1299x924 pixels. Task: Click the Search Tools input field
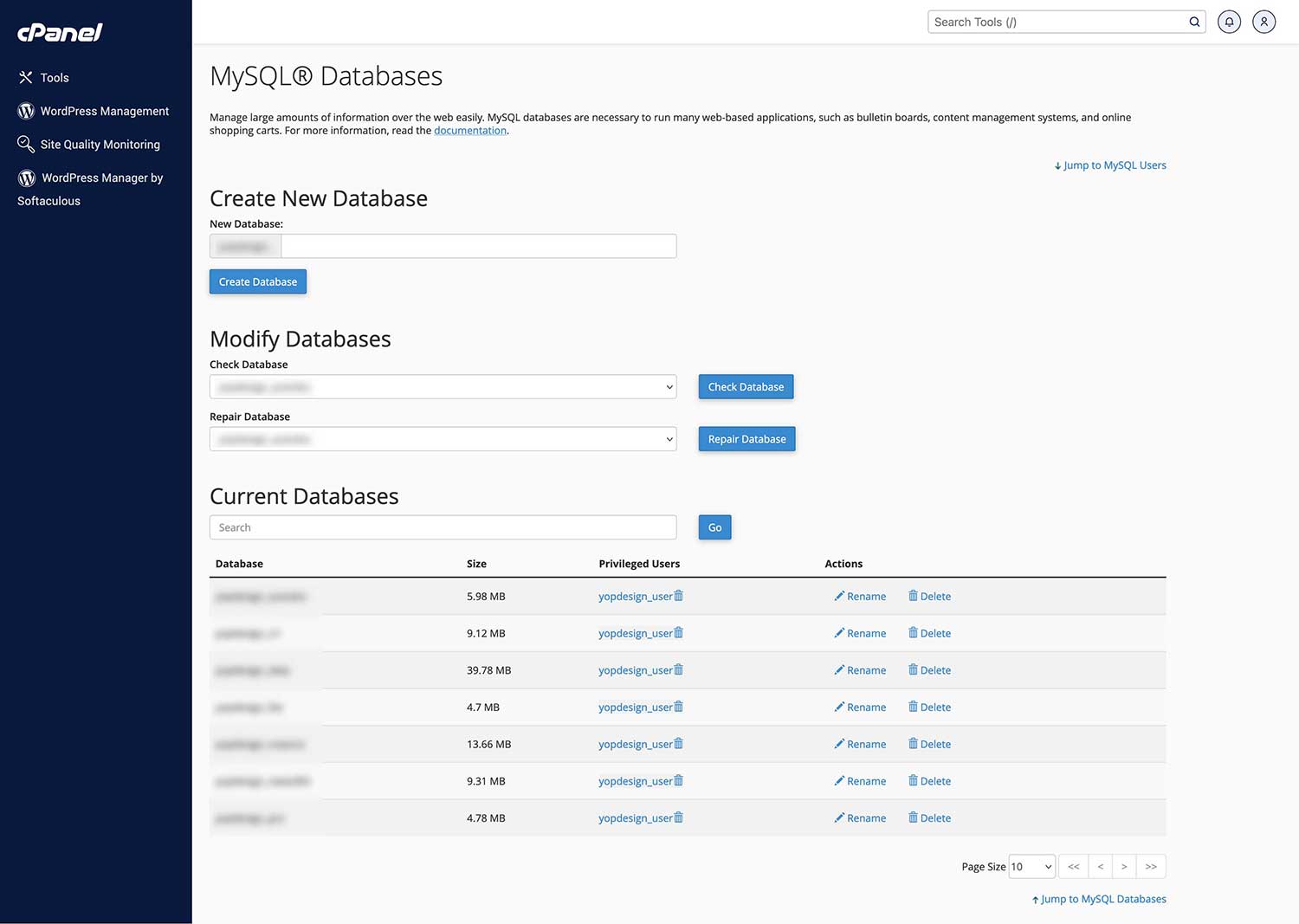click(x=1058, y=22)
